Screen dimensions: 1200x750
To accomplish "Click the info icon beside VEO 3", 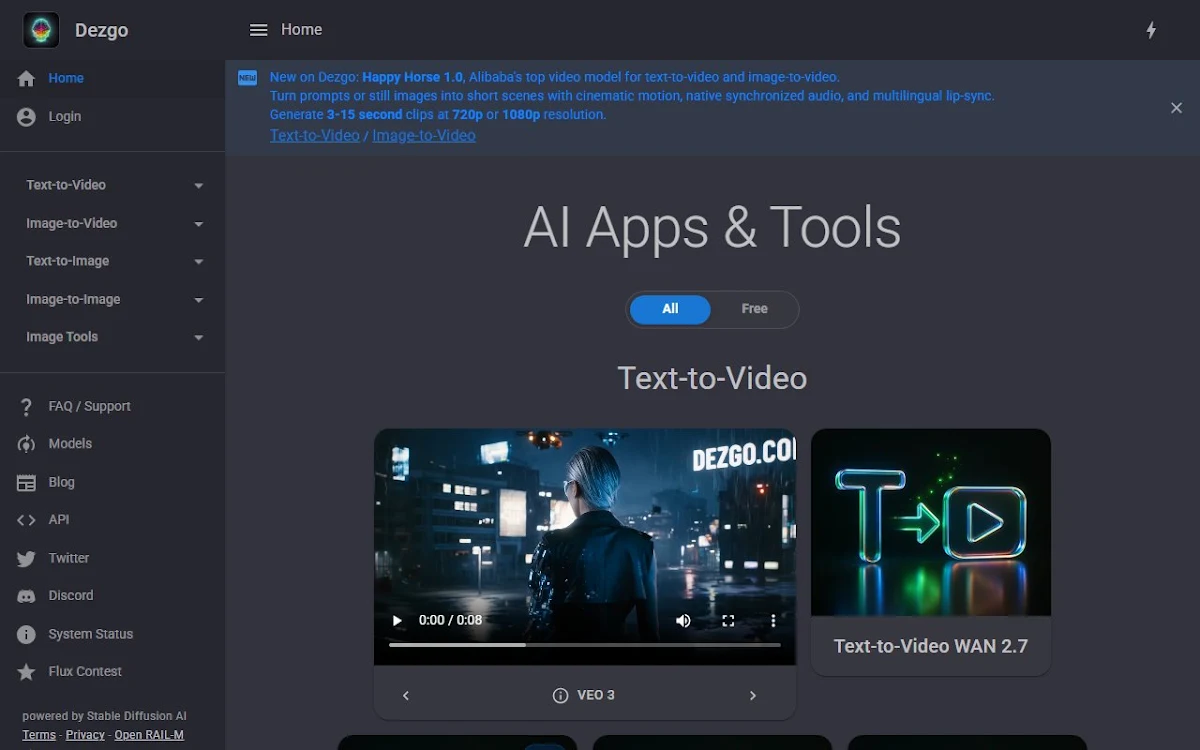I will click(x=560, y=695).
